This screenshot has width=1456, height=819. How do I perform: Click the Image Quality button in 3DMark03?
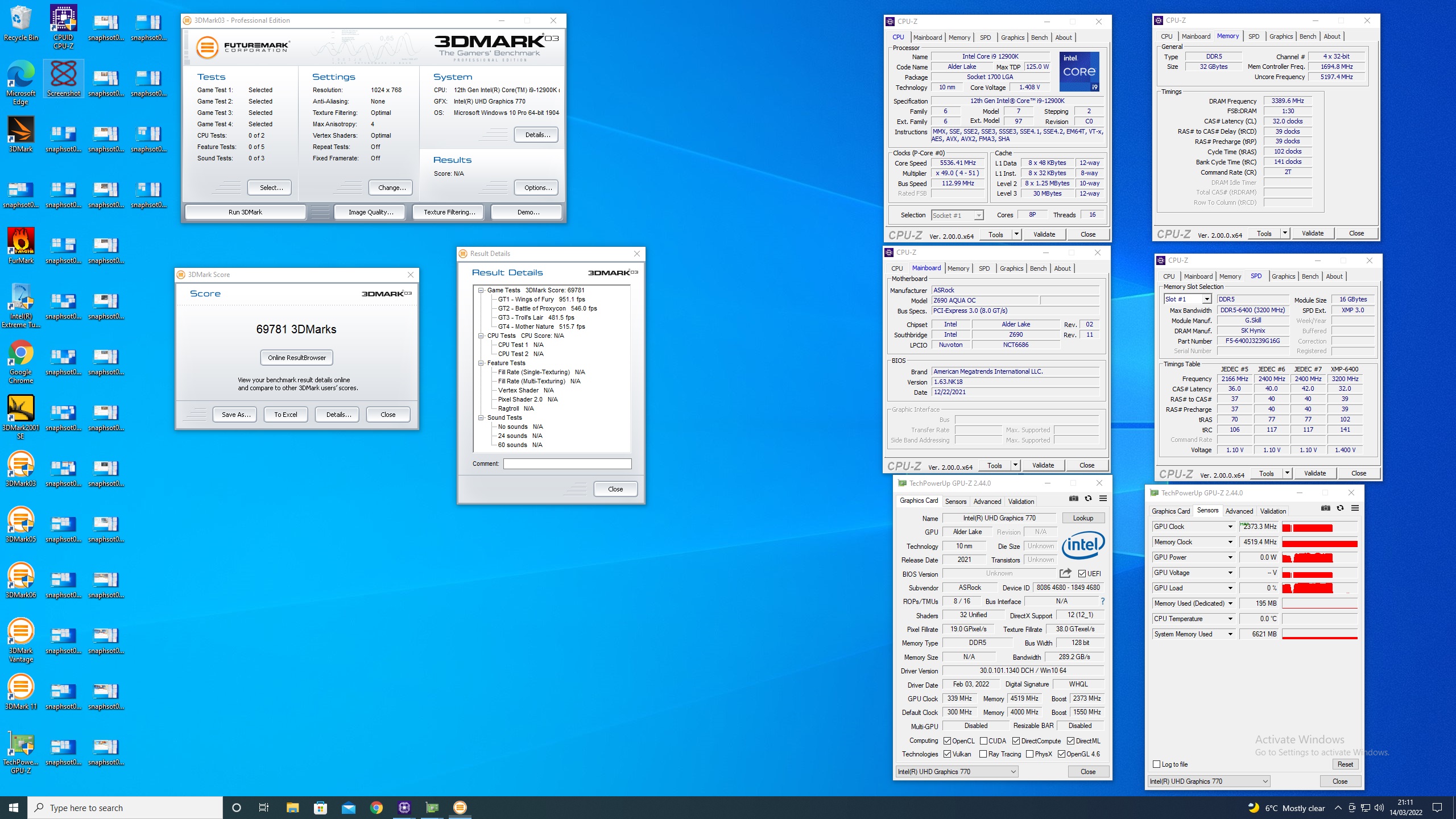point(370,212)
